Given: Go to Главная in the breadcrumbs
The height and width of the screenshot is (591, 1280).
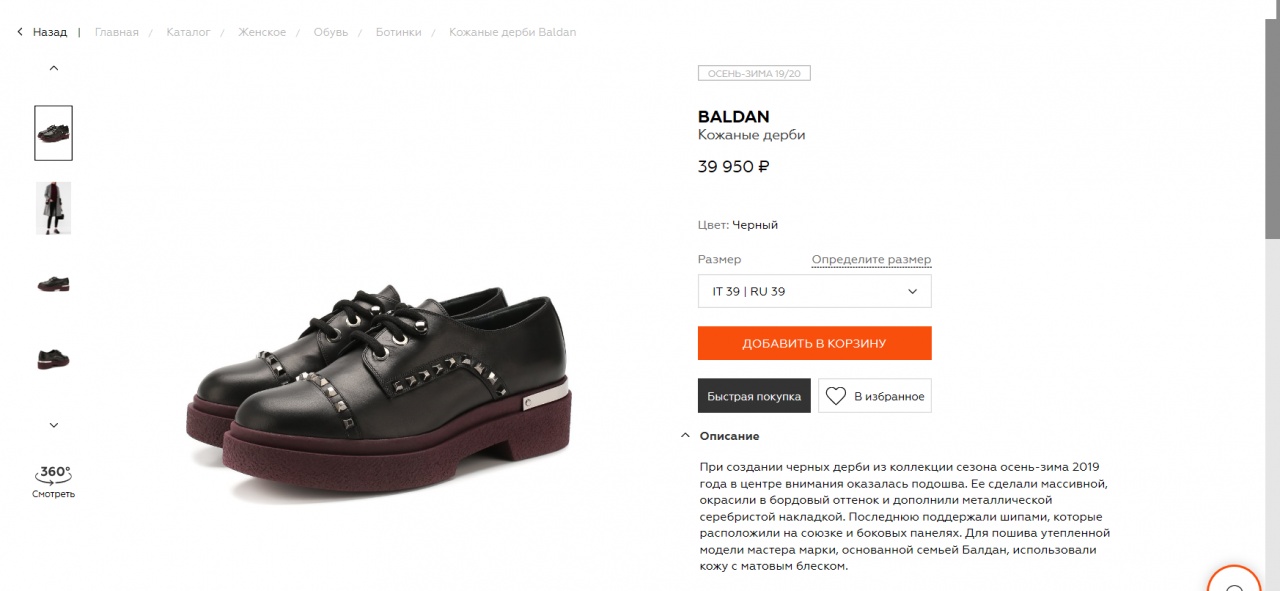Looking at the screenshot, I should [117, 32].
